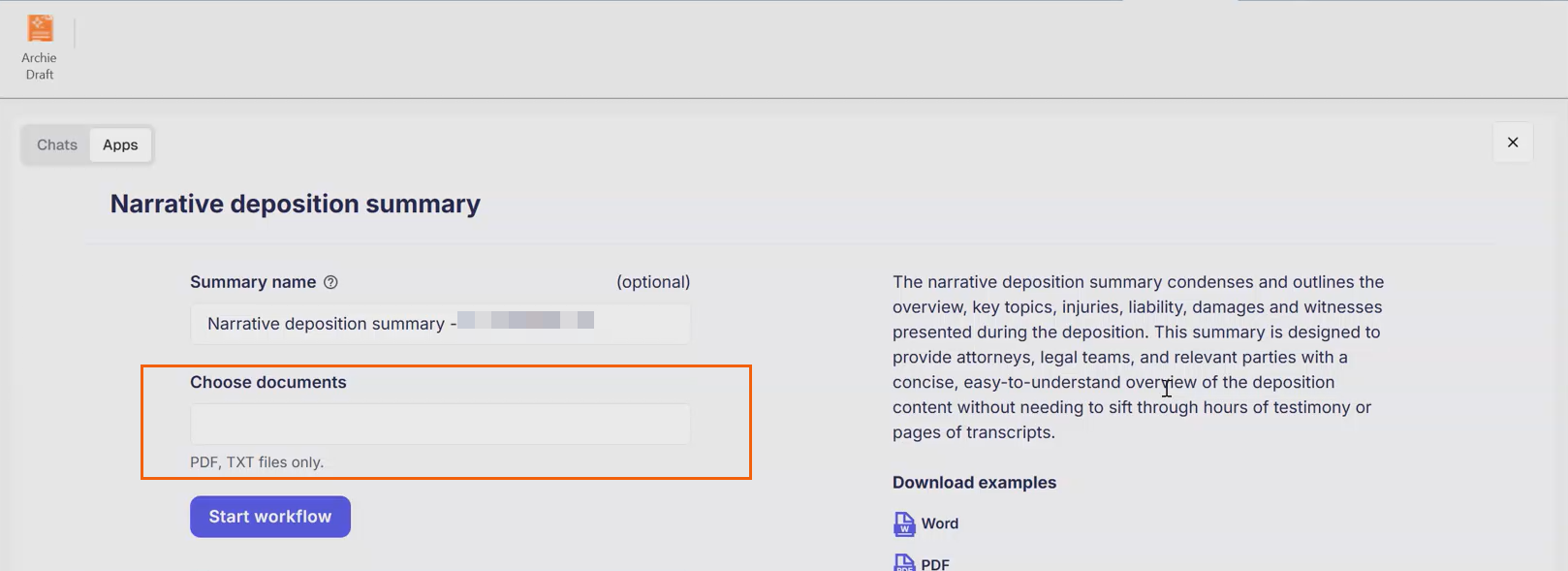The width and height of the screenshot is (1568, 571).
Task: Close the panel with the X button
Action: [x=1513, y=143]
